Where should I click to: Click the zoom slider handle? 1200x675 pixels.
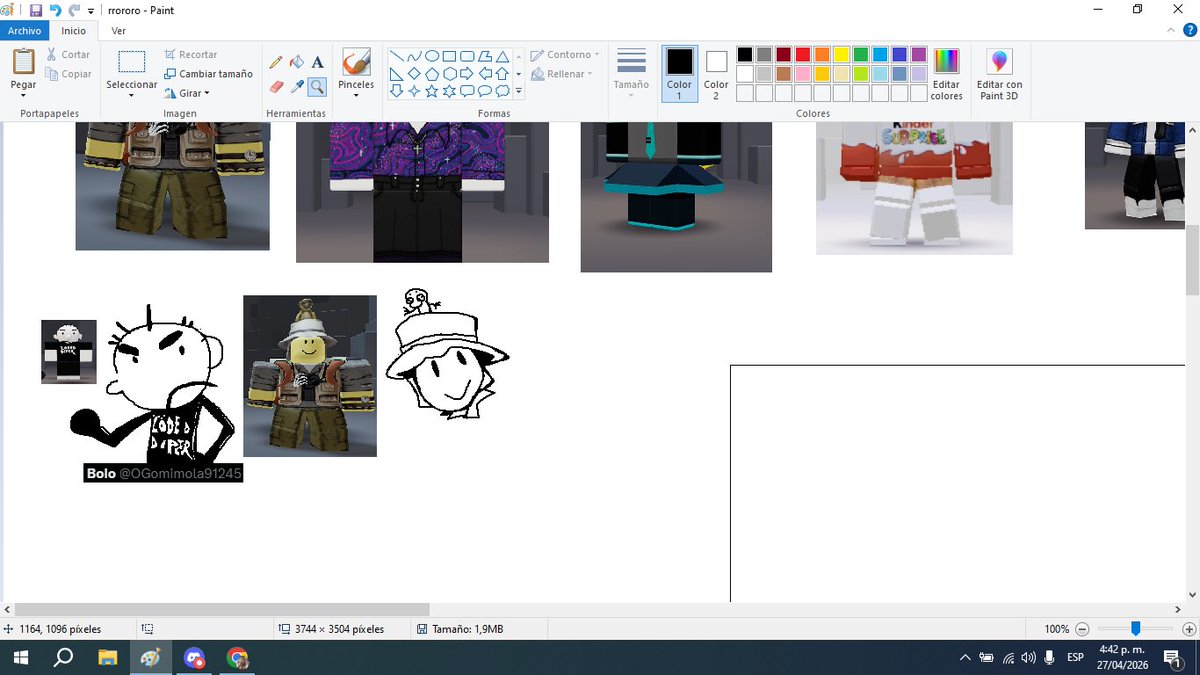point(1136,629)
